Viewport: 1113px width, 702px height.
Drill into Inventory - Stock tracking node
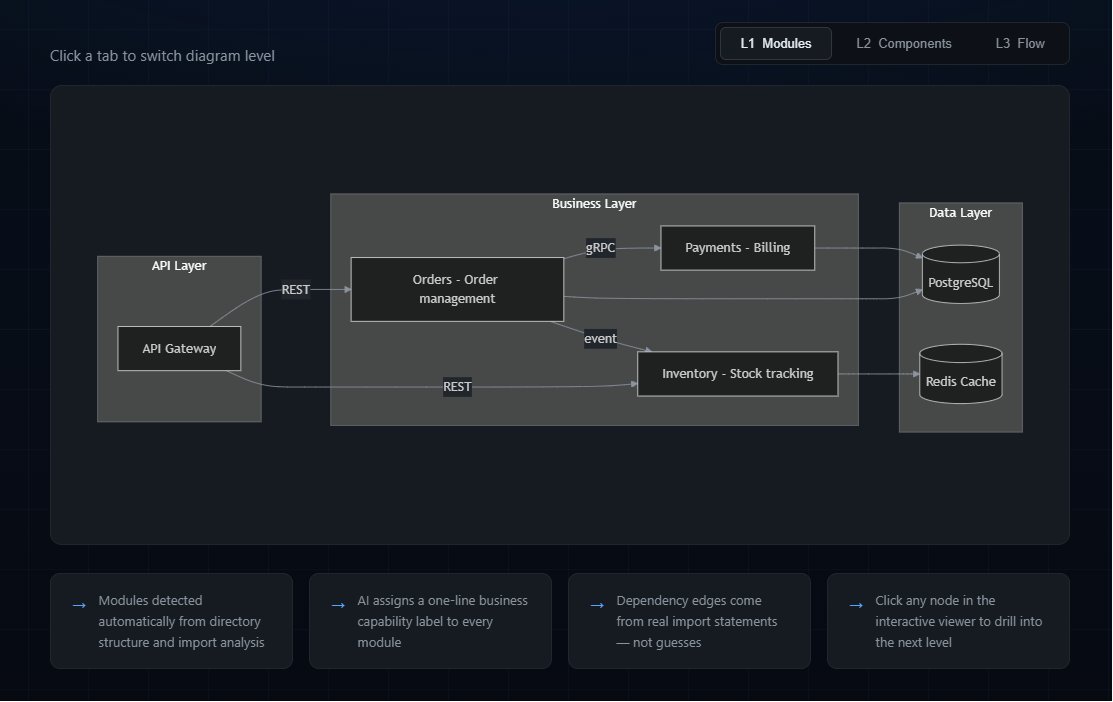[x=738, y=374]
